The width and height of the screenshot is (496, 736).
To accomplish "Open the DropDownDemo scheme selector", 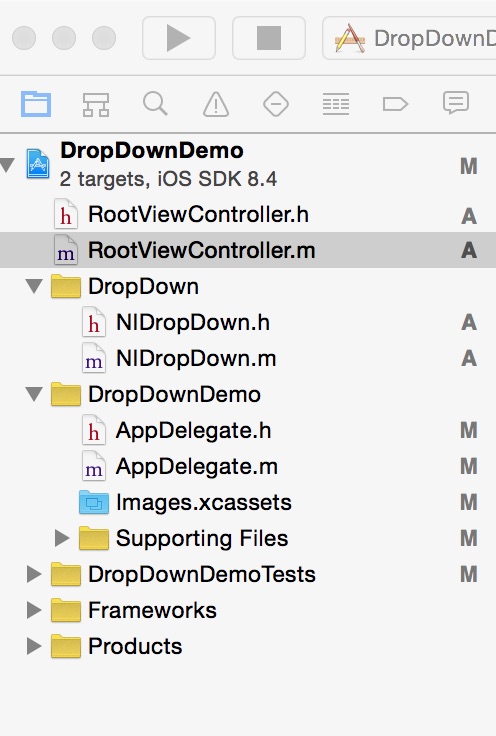I will point(409,38).
